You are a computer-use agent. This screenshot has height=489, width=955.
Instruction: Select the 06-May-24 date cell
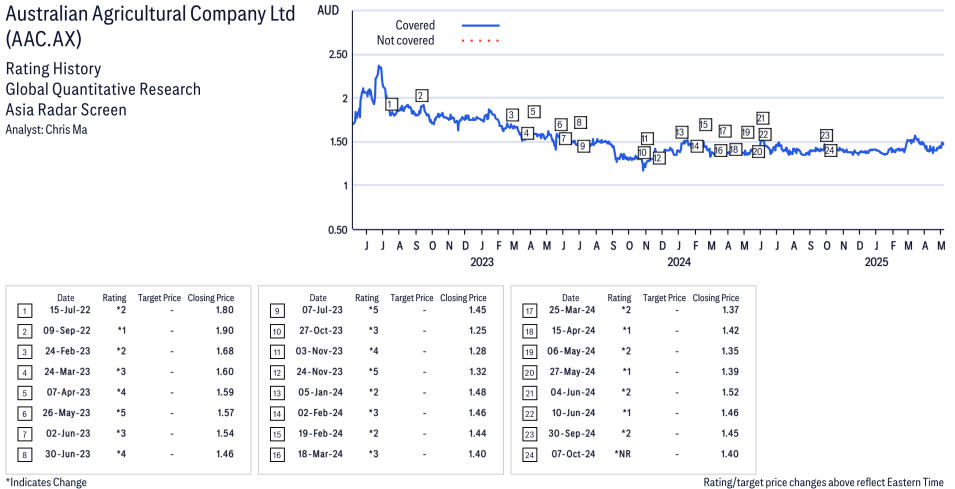(x=571, y=351)
